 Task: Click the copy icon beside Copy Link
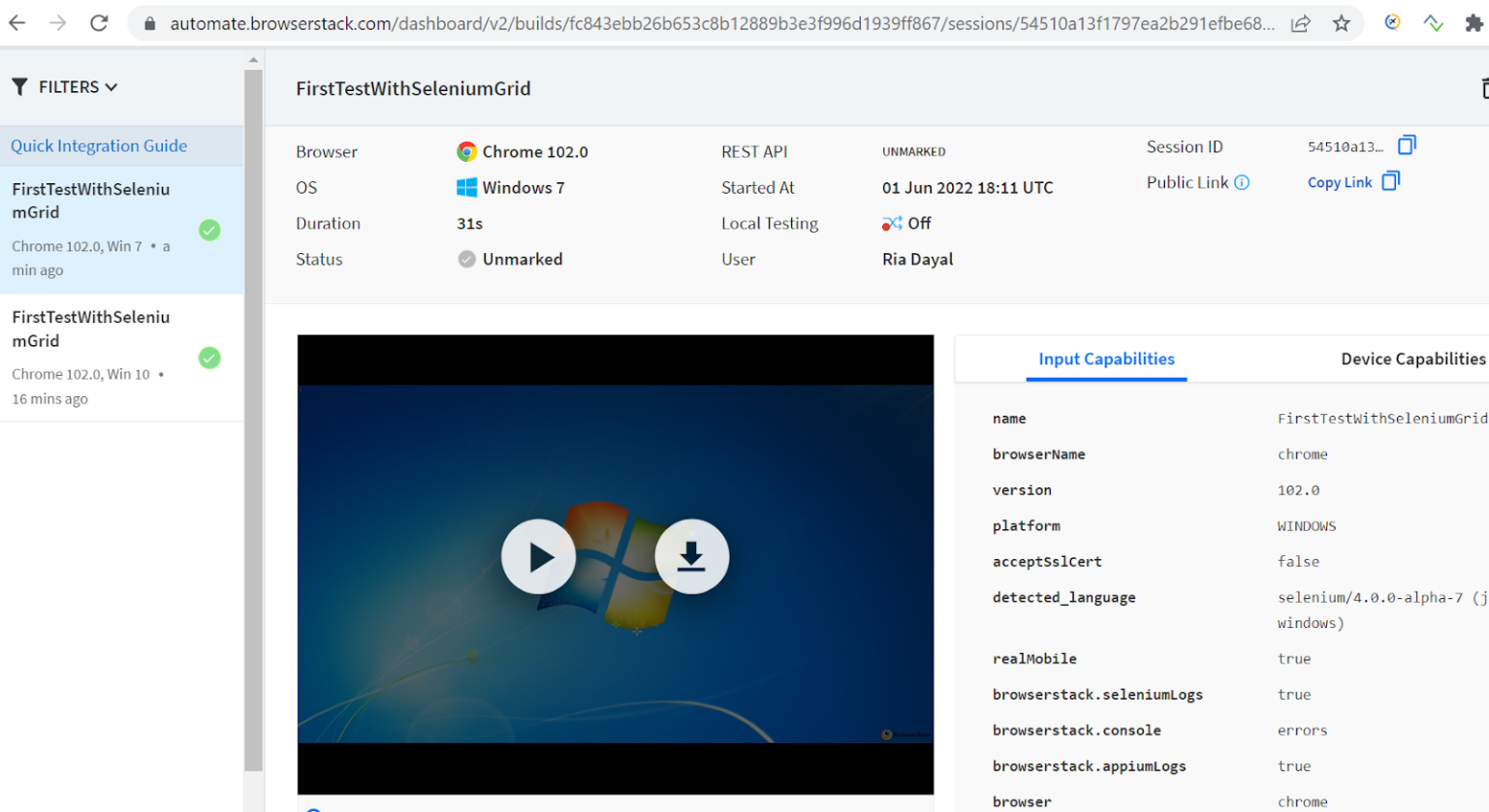pos(1391,181)
